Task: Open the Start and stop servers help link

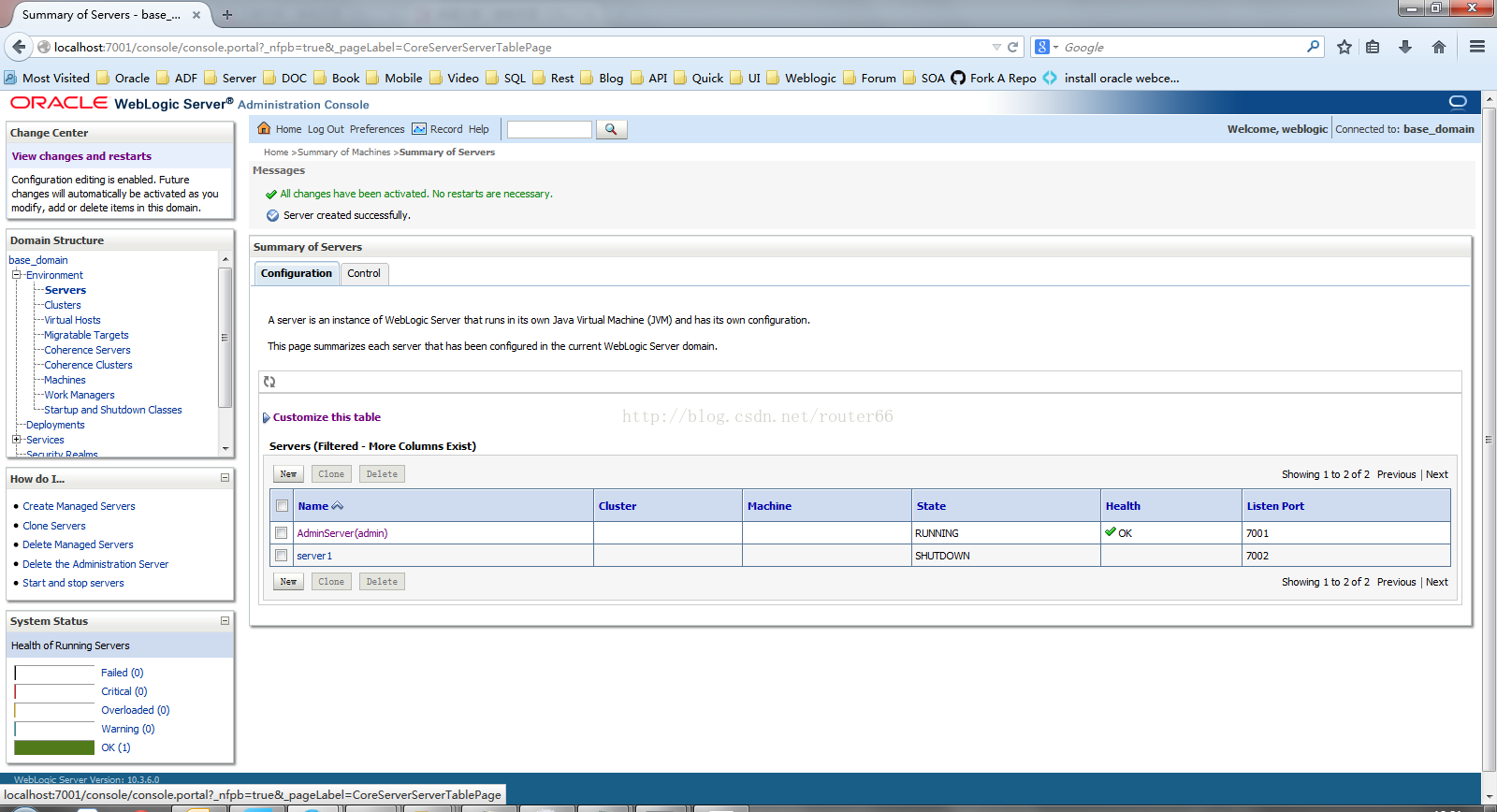Action: click(x=73, y=583)
